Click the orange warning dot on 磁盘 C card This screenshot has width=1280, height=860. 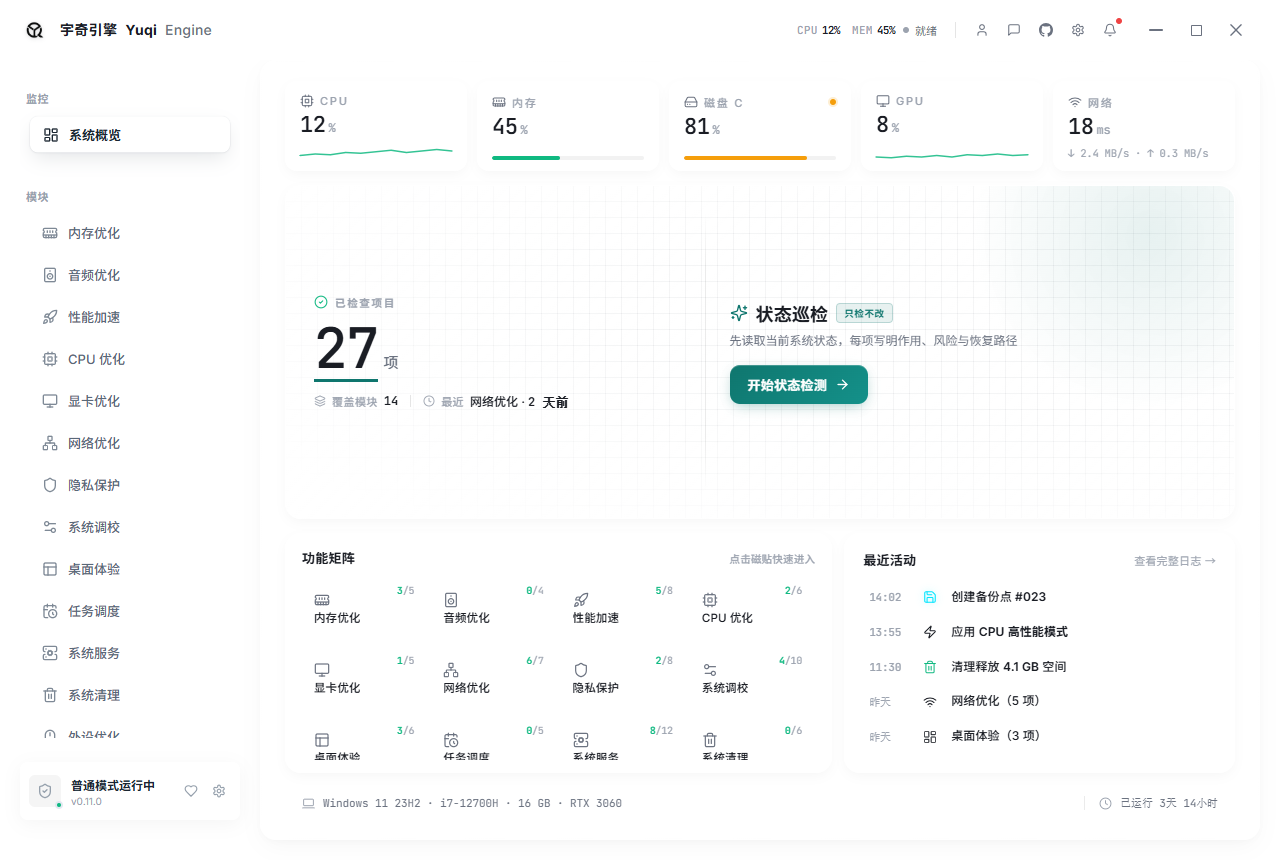833,102
